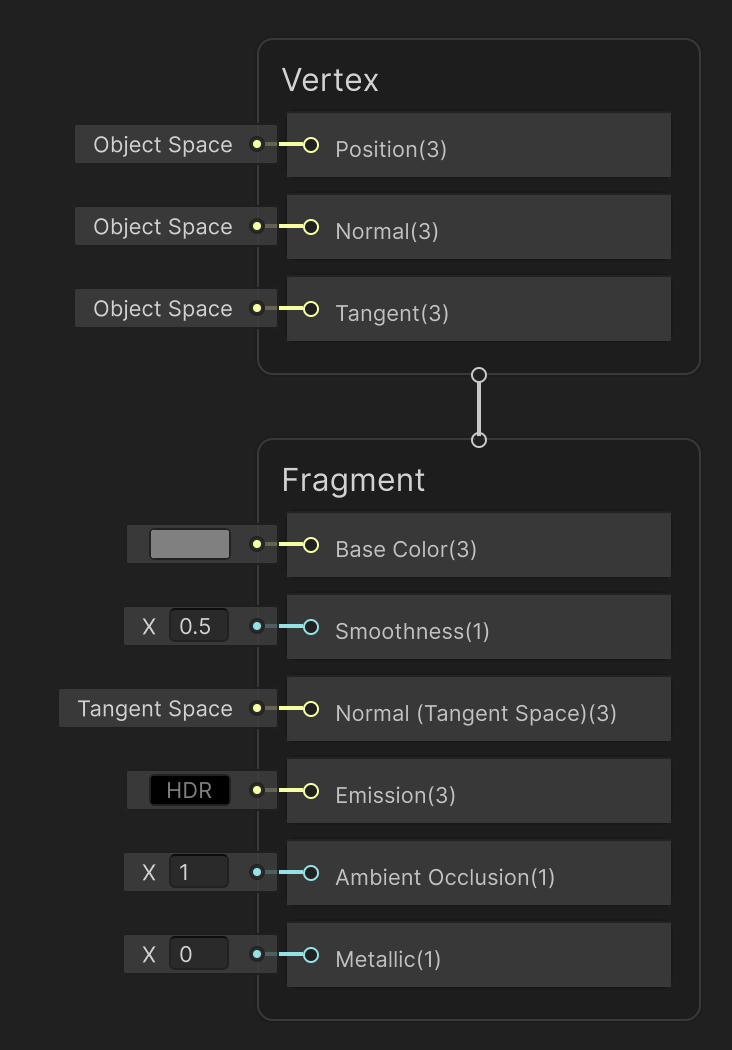Open the Object Space dropdown for Position
The height and width of the screenshot is (1050, 732).
point(163,145)
